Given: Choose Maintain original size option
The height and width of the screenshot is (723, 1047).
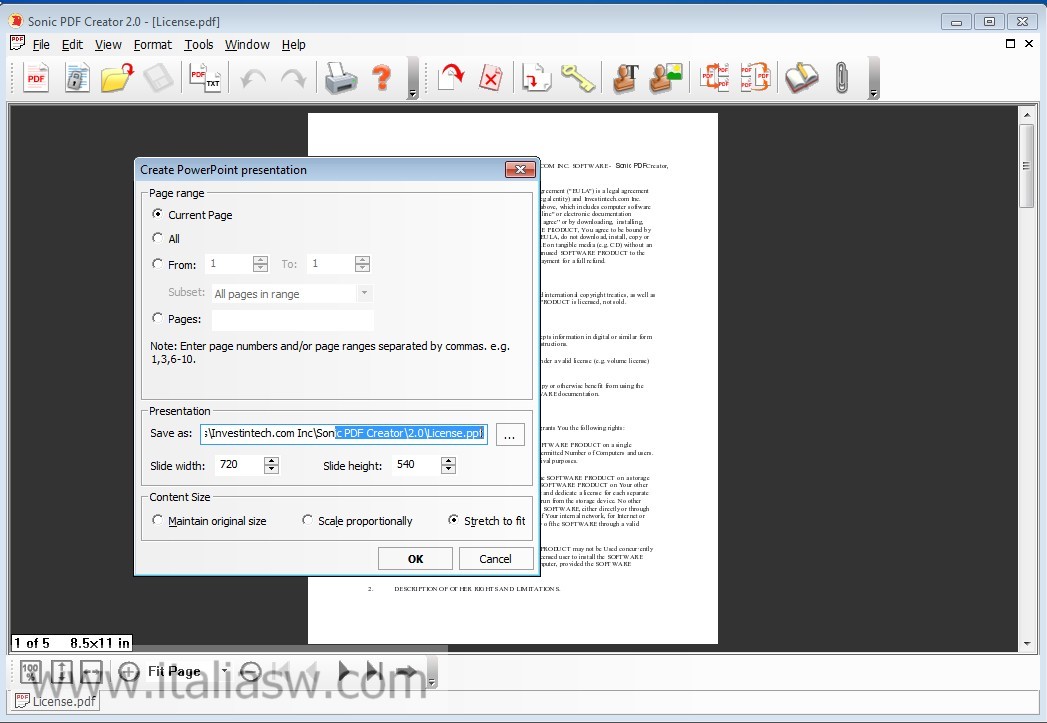Looking at the screenshot, I should [x=158, y=519].
